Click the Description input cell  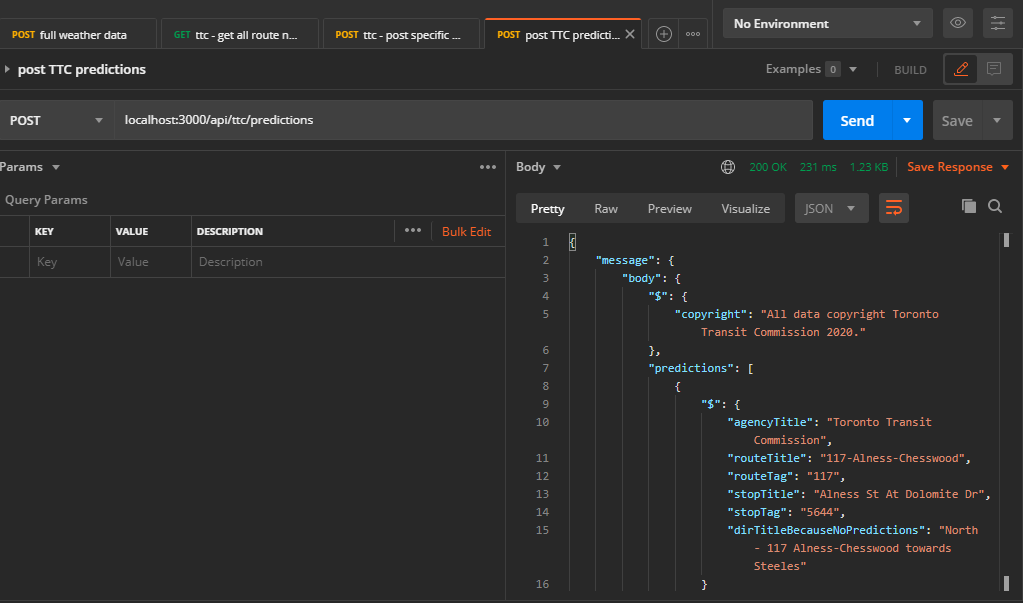coord(348,262)
